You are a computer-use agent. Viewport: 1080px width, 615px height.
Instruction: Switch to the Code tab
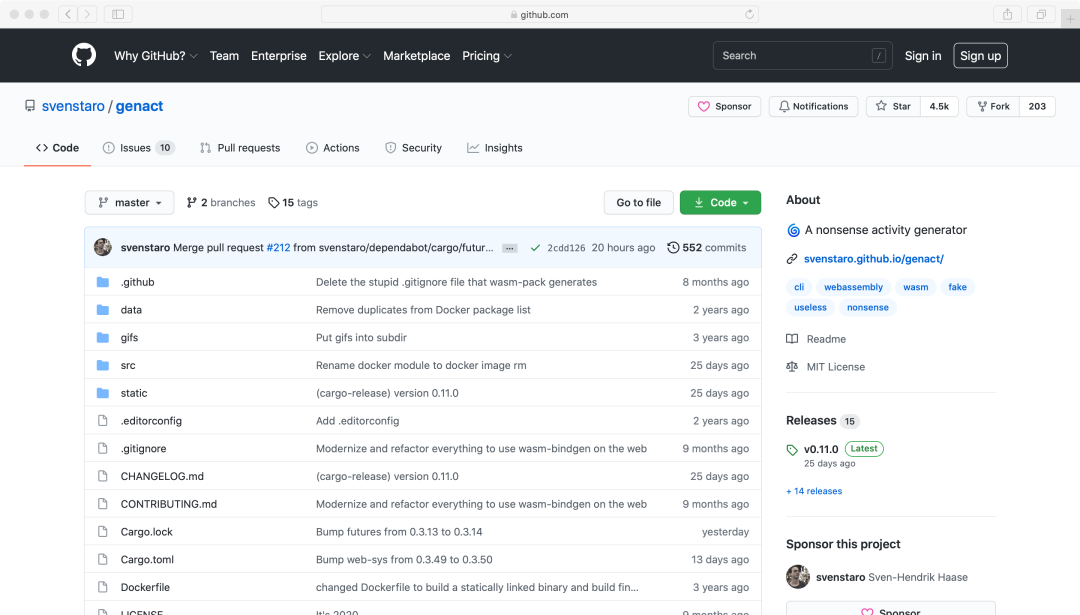pos(57,147)
